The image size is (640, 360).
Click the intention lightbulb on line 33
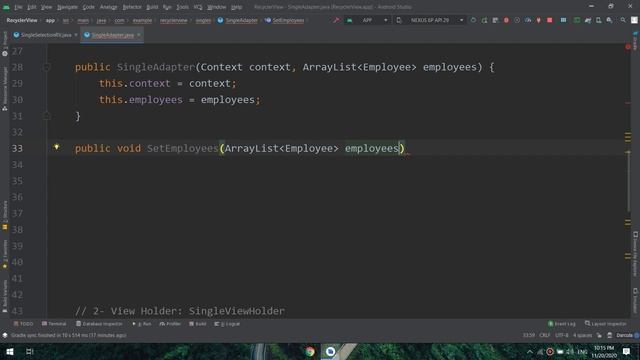click(56, 147)
